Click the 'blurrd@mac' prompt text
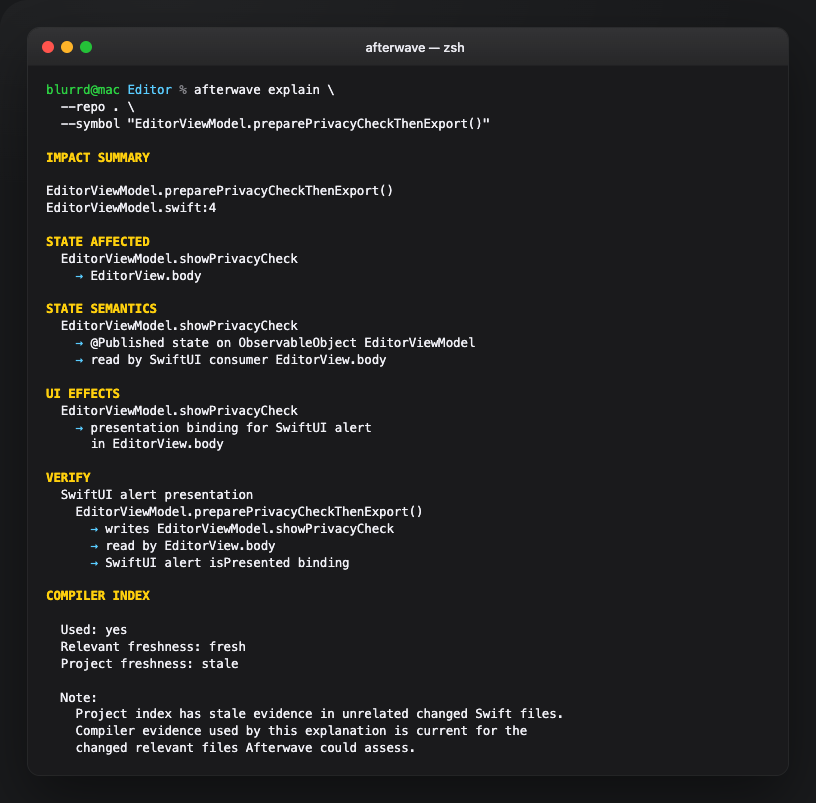The image size is (816, 803). coord(83,90)
